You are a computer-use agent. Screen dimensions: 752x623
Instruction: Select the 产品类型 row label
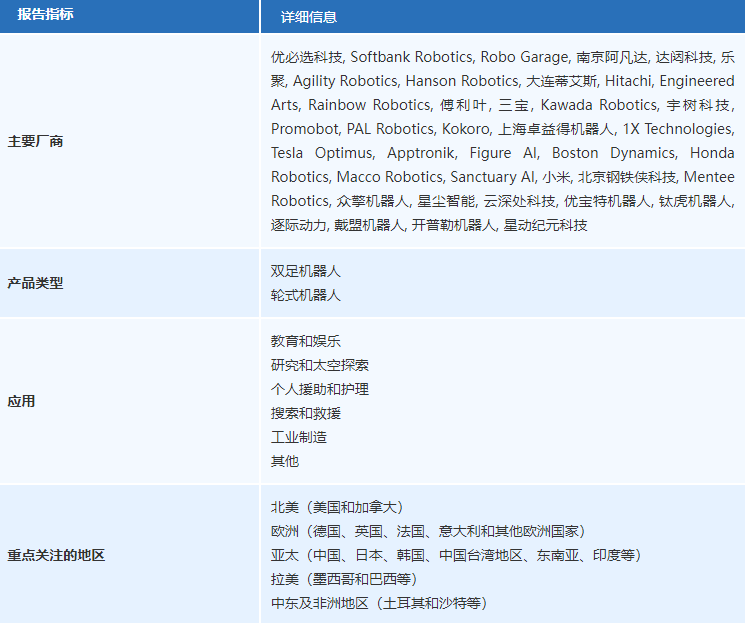click(35, 283)
